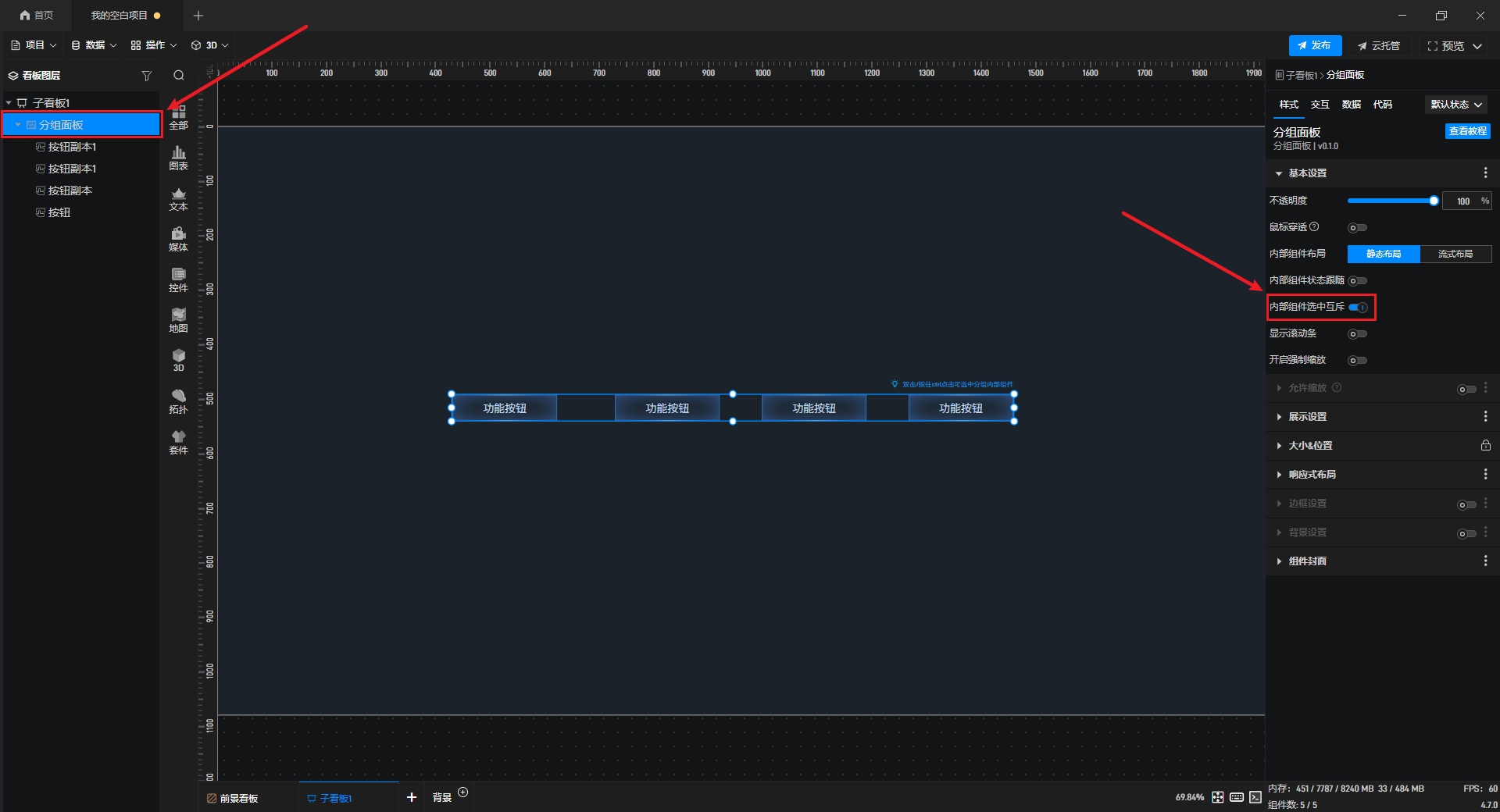
Task: Click the add board plus icon
Action: pyautogui.click(x=412, y=797)
